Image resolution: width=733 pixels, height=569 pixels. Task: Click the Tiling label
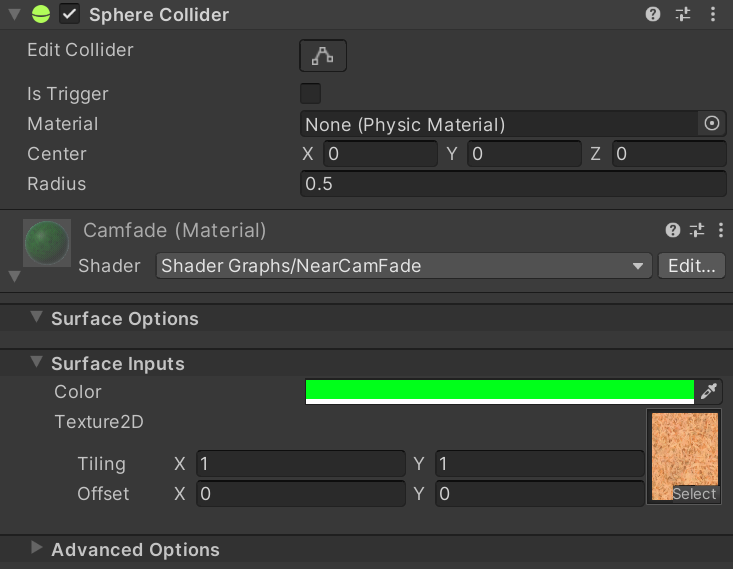click(x=101, y=464)
